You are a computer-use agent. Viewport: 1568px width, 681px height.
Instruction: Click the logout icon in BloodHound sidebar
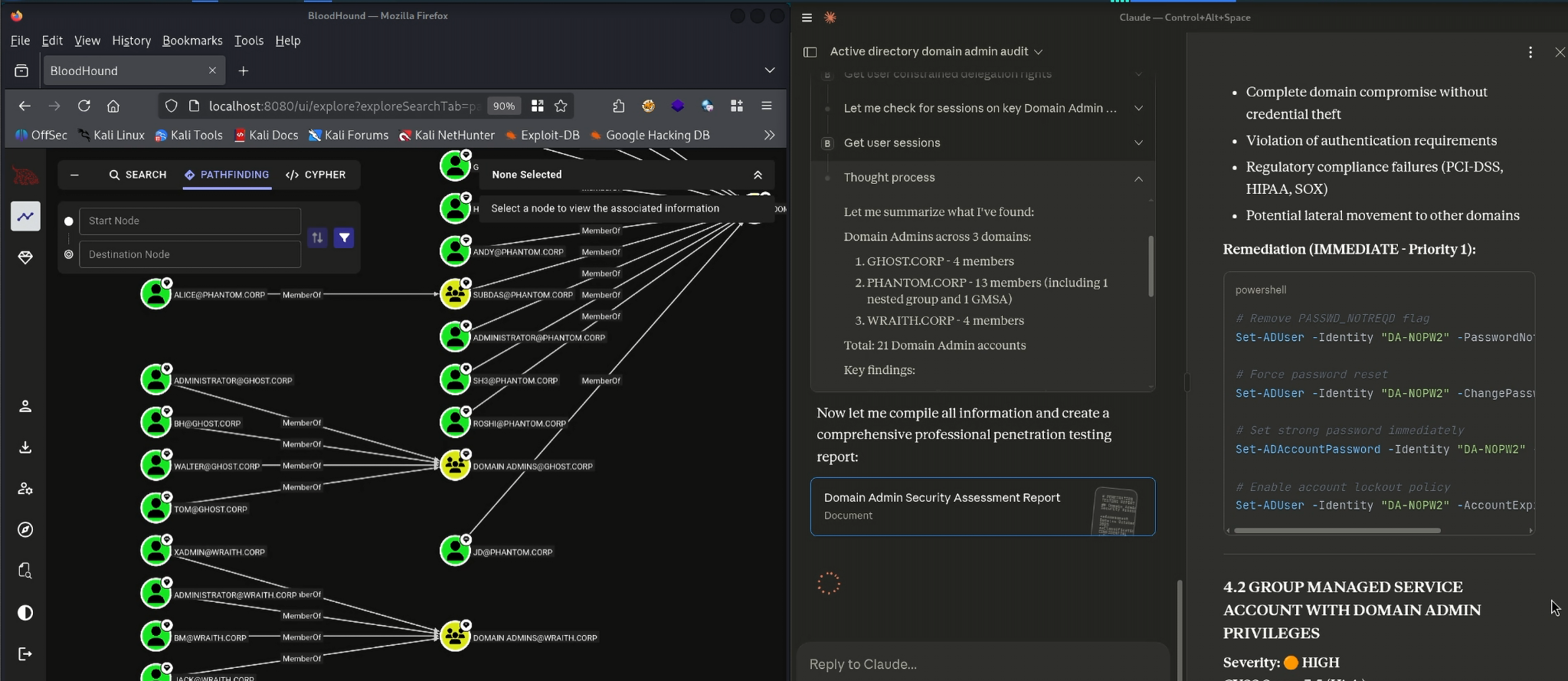25,654
